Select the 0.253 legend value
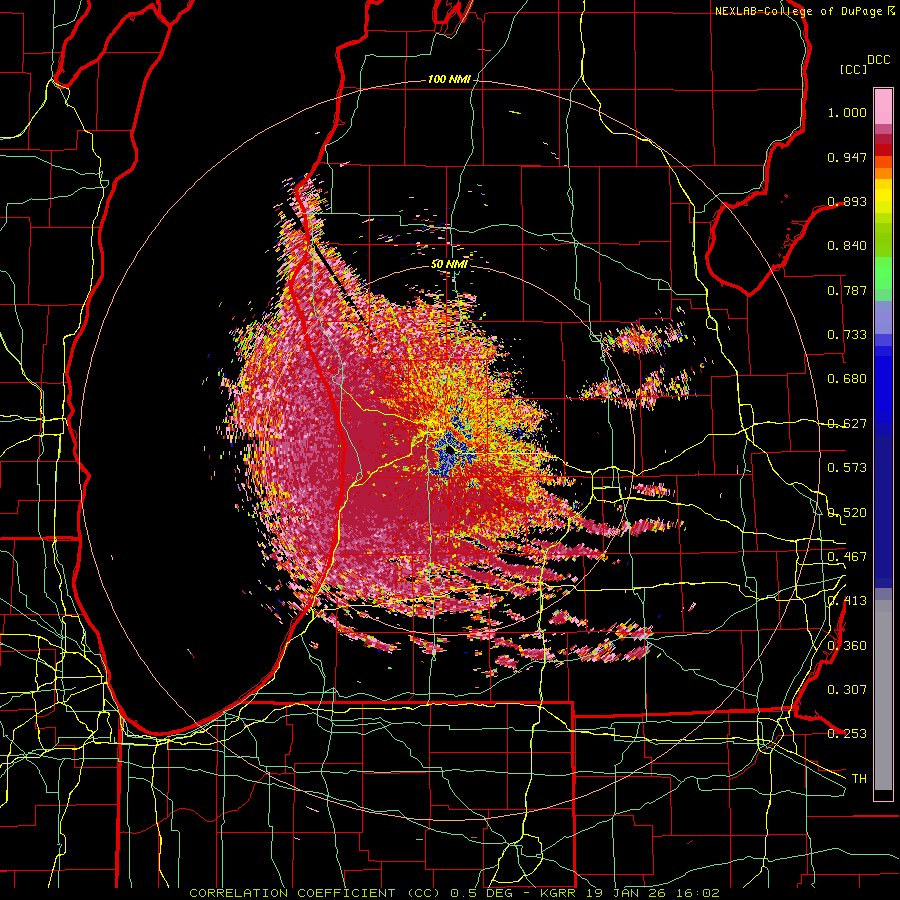This screenshot has width=900, height=900. click(847, 734)
